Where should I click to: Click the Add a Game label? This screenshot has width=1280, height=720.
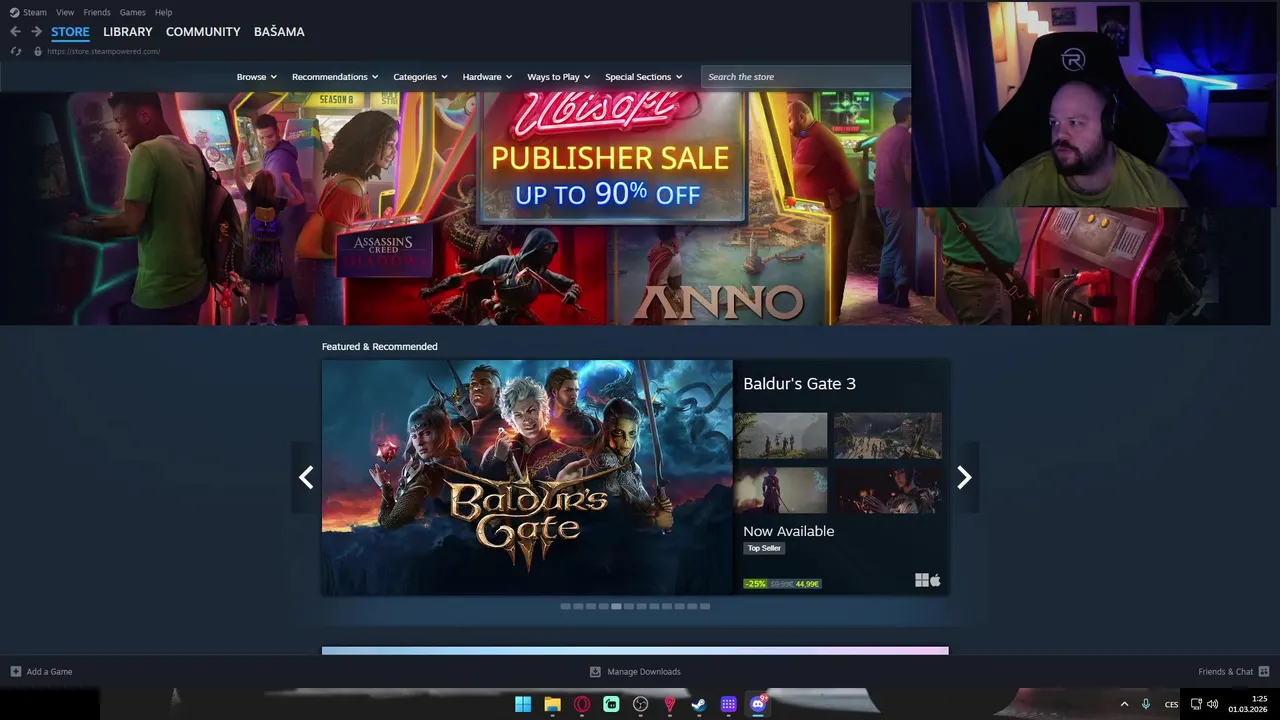coord(49,672)
